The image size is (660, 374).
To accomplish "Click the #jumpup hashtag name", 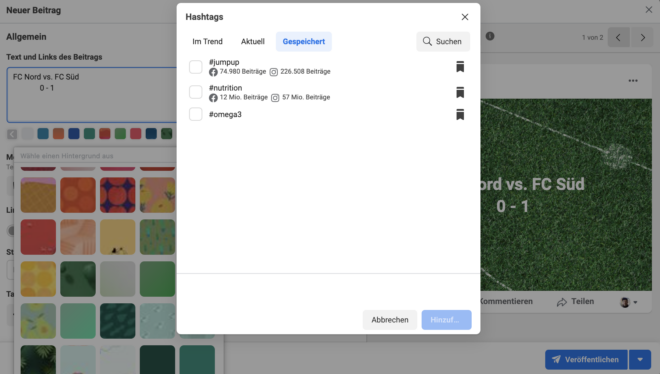I will click(x=224, y=62).
